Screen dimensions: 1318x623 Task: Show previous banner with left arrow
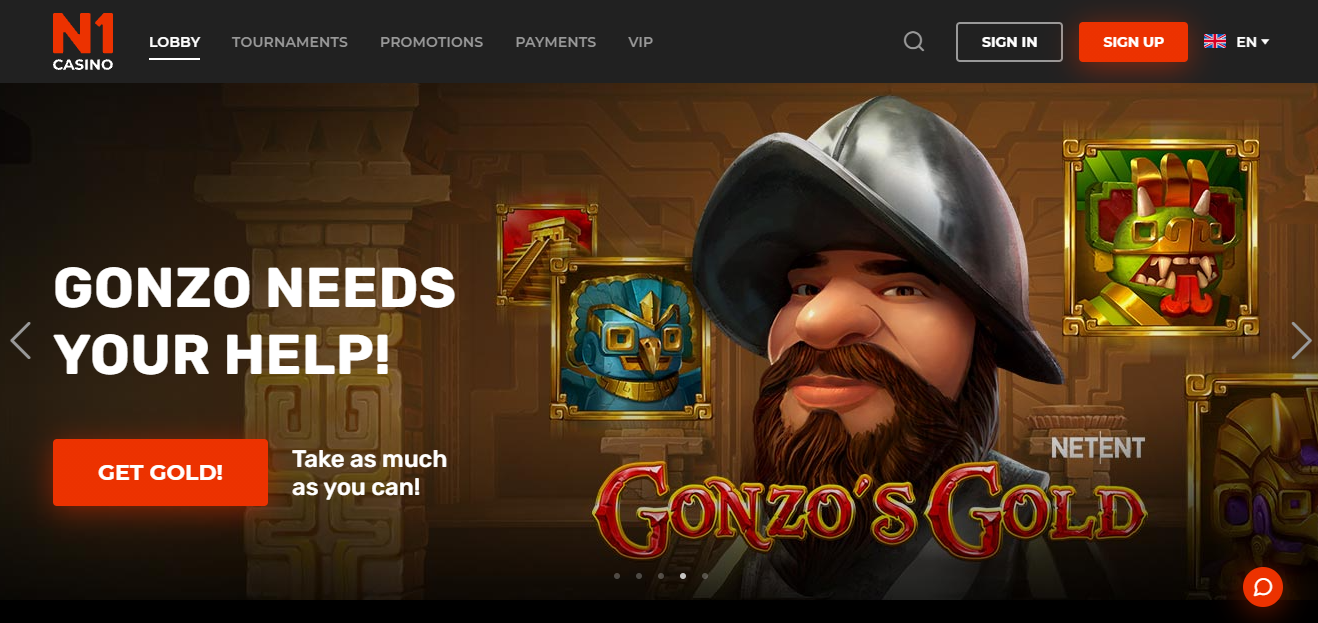click(20, 341)
